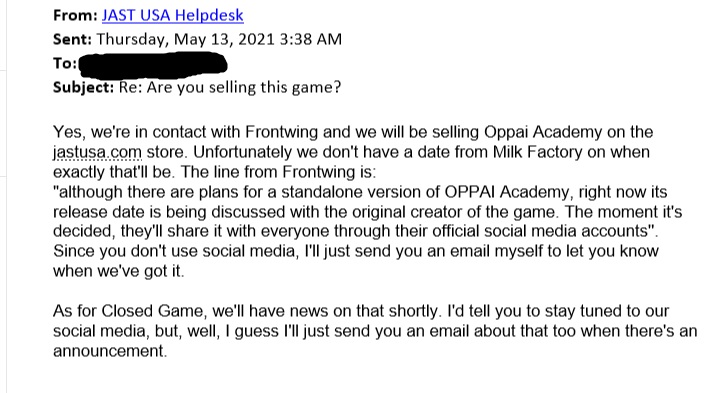Click the 3:38 AM timestamp
This screenshot has height=393, width=705.
[x=311, y=39]
